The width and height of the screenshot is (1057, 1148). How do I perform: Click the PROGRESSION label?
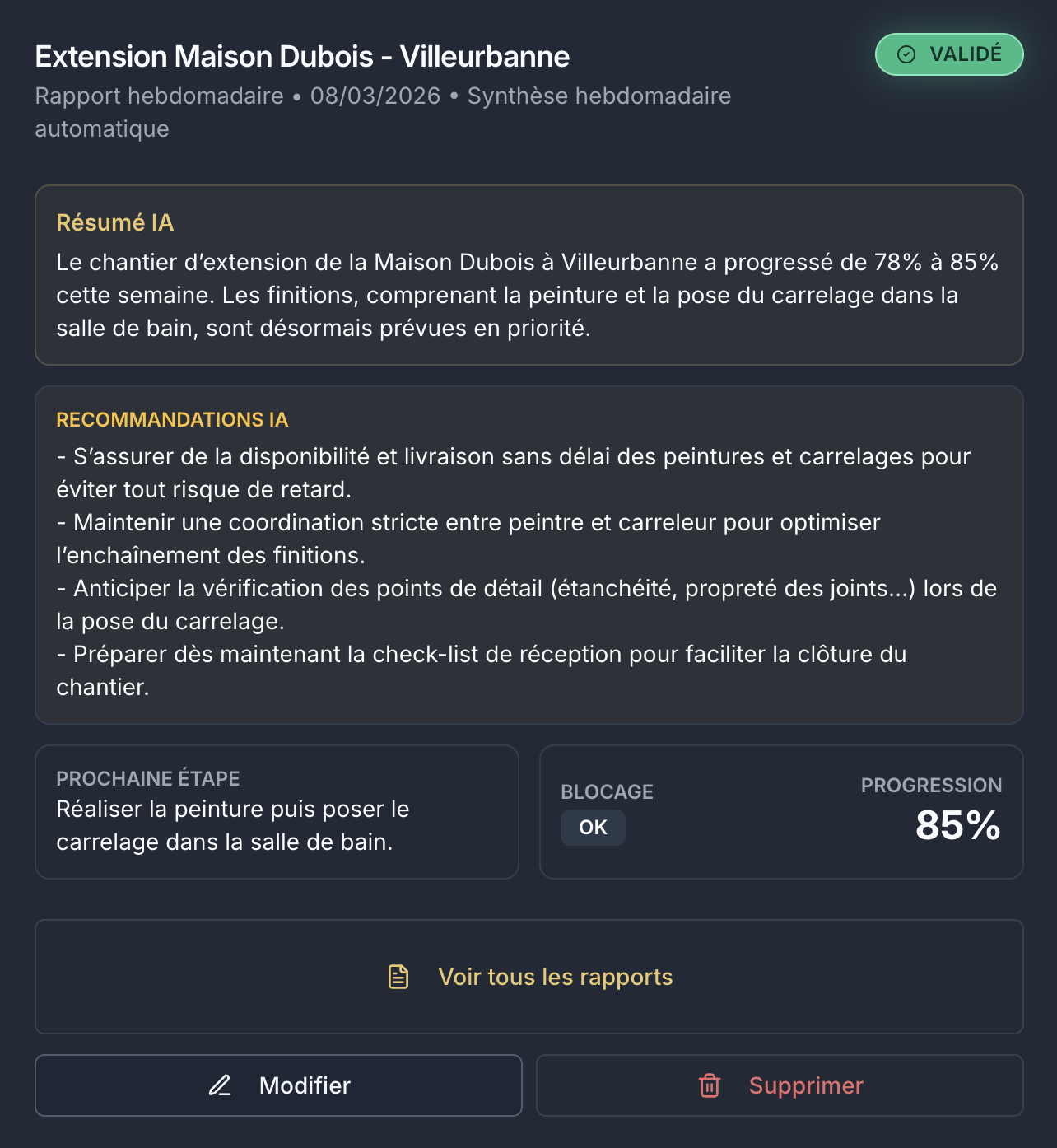(931, 785)
